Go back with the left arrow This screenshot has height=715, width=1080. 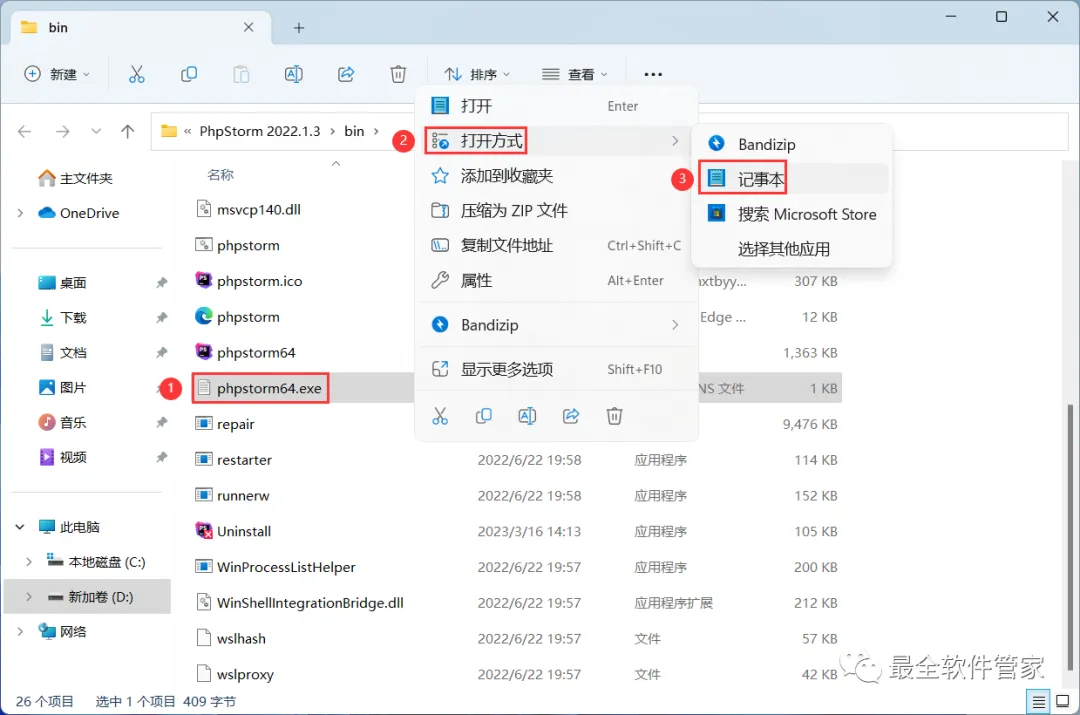pyautogui.click(x=25, y=131)
